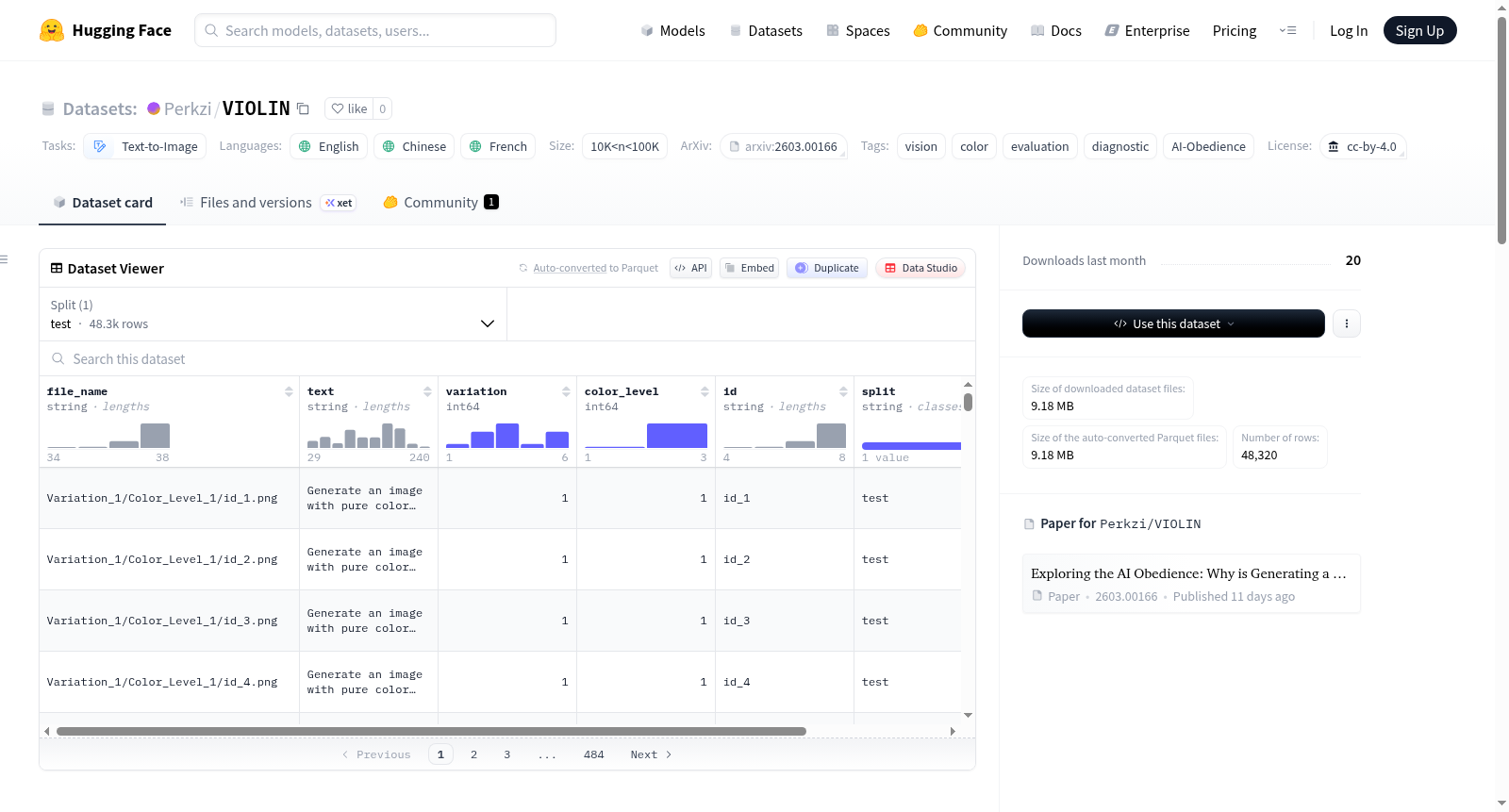Screen dimensions: 1509x812
Task: Open the Docs page
Action: tap(1056, 30)
